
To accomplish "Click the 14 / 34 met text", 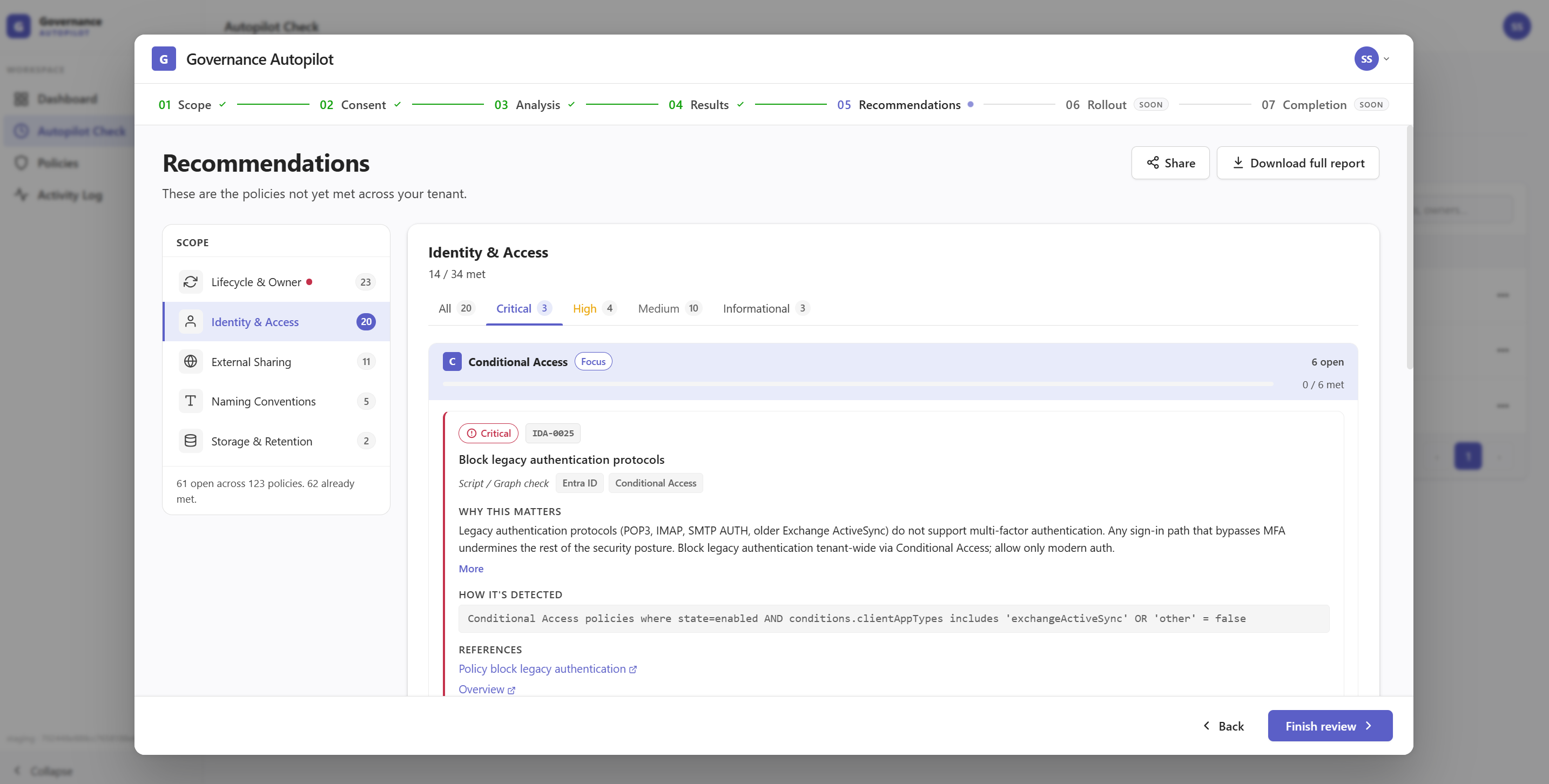I will (x=456, y=274).
